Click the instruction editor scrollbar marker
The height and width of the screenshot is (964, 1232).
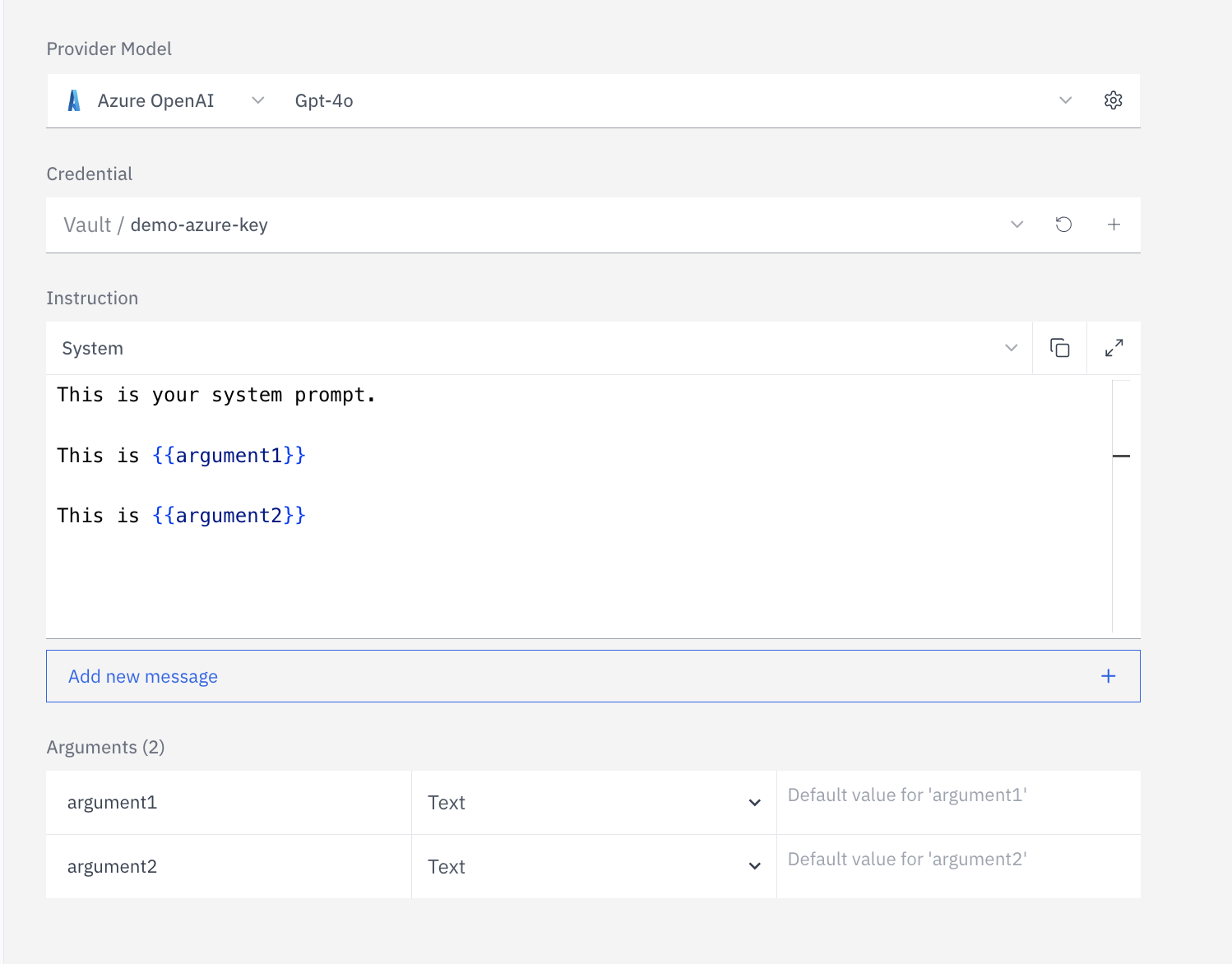tap(1121, 456)
